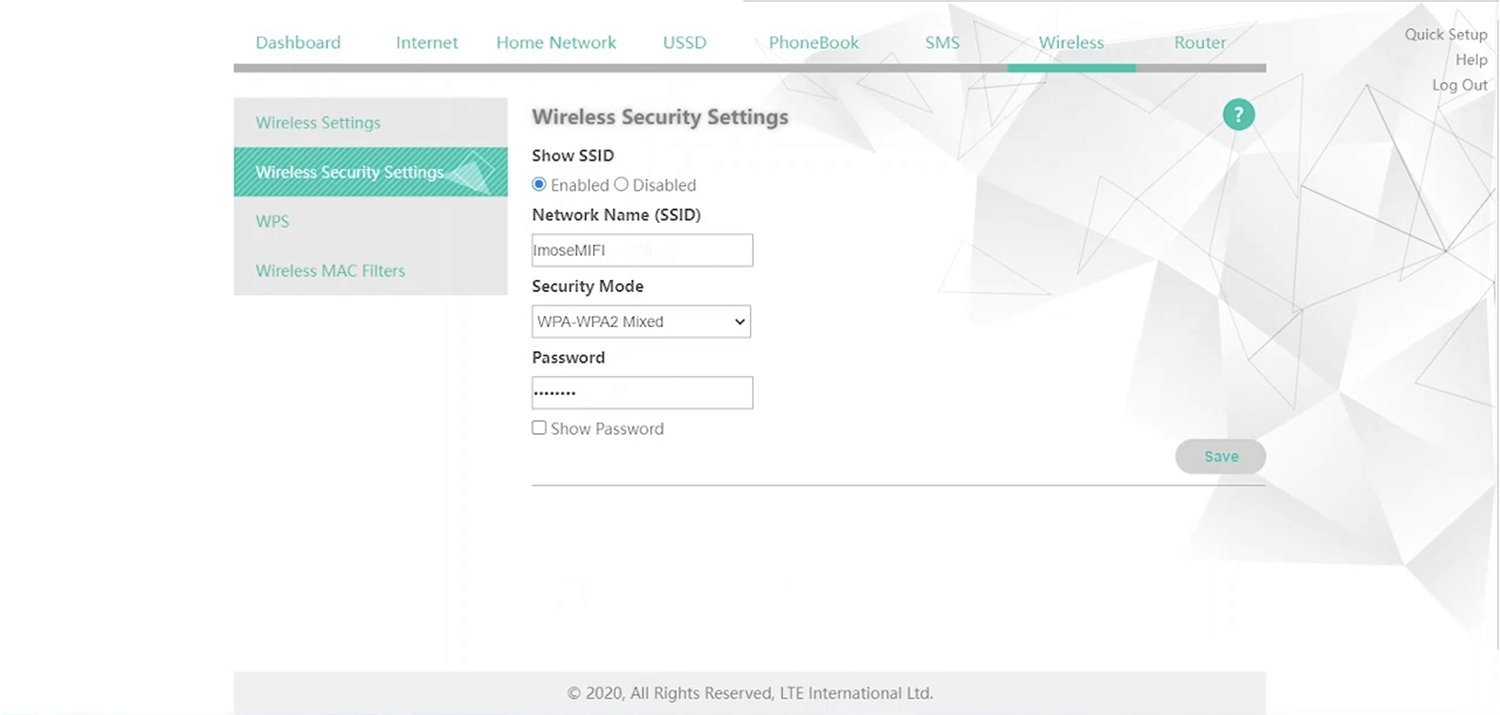
Task: Open Wireless Settings in the sidebar
Action: point(318,123)
